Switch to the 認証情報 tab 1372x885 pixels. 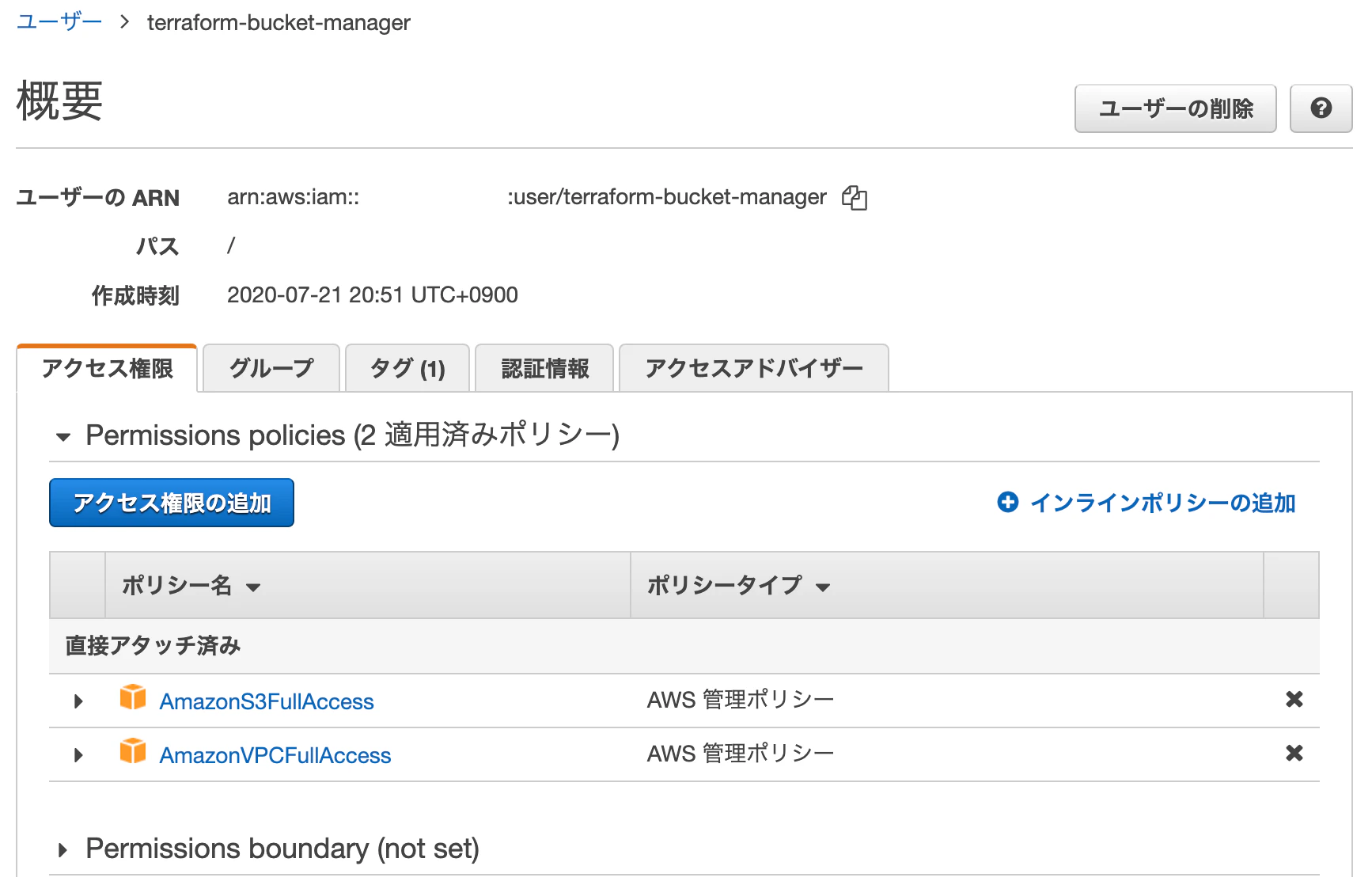coord(544,369)
